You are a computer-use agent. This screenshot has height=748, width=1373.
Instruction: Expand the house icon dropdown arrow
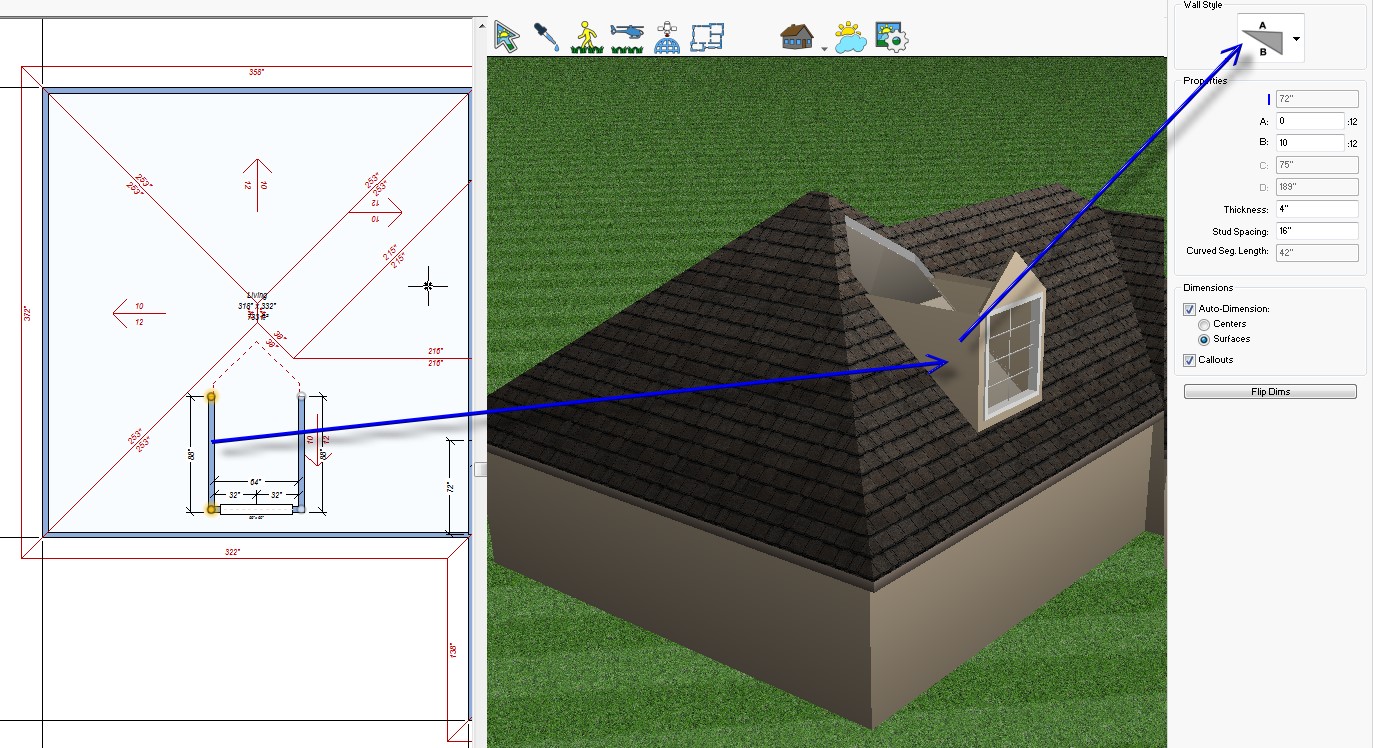pos(824,47)
